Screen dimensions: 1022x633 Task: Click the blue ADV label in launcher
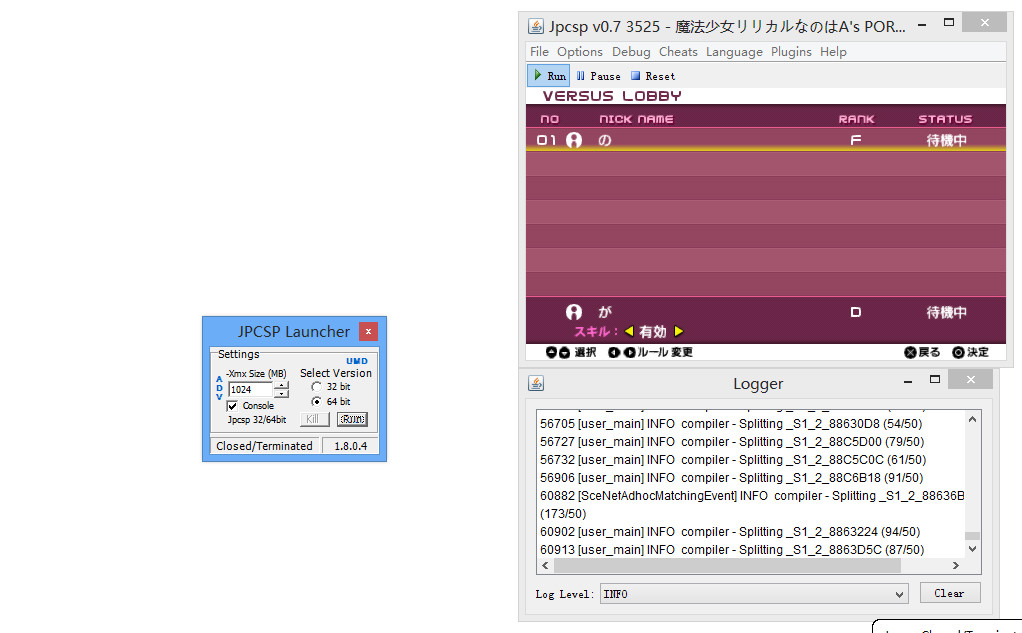[x=219, y=388]
